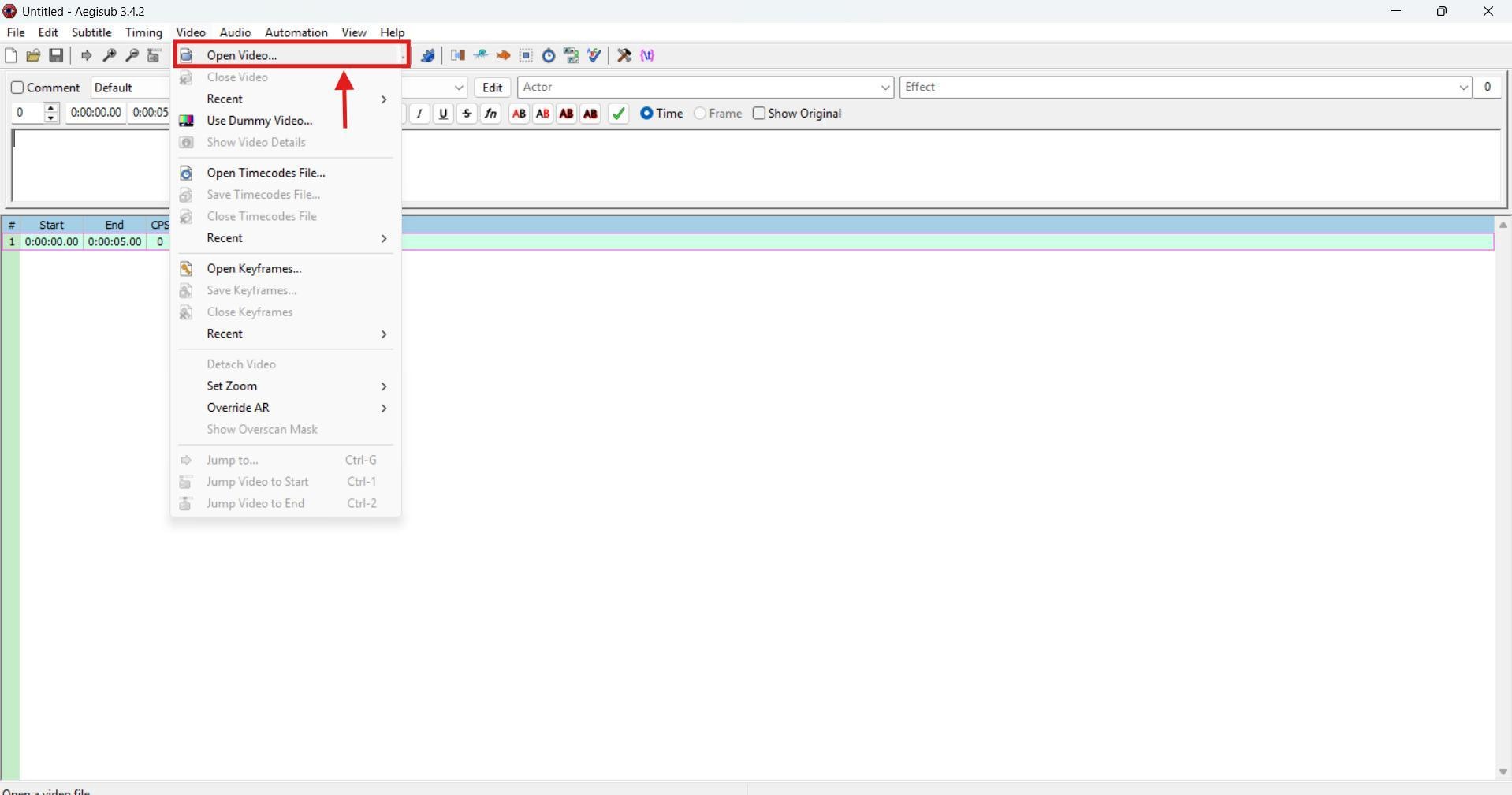Decrease layer number with stepper down arrow
This screenshot has width=1512, height=795.
[51, 118]
